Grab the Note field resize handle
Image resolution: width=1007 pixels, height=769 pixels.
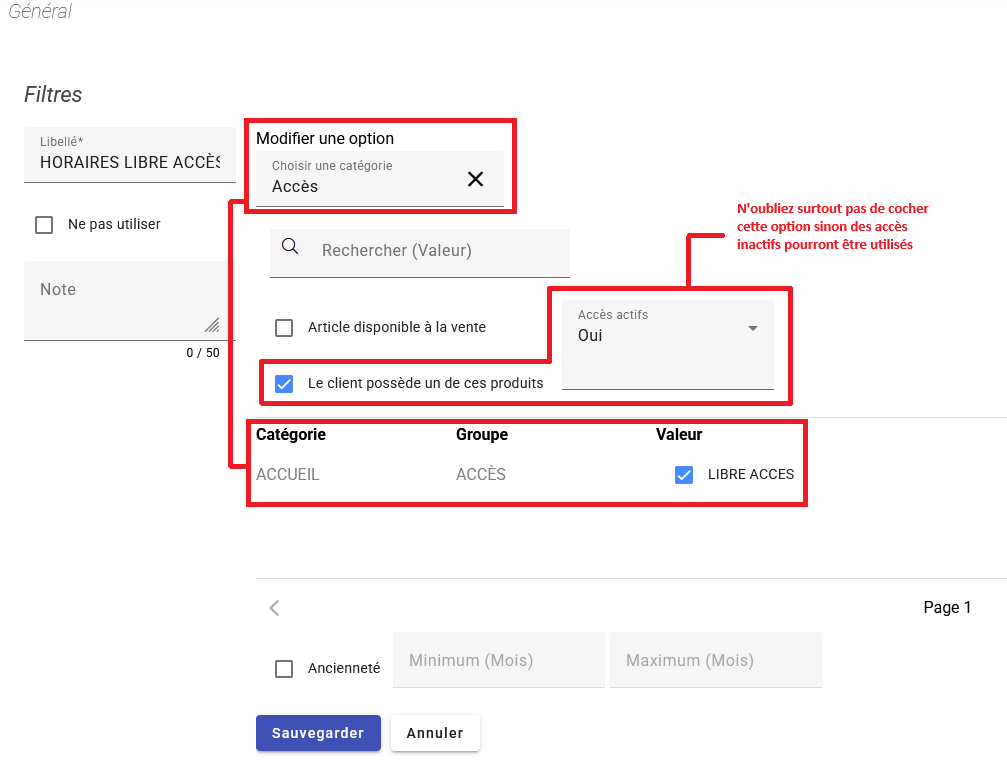click(211, 325)
